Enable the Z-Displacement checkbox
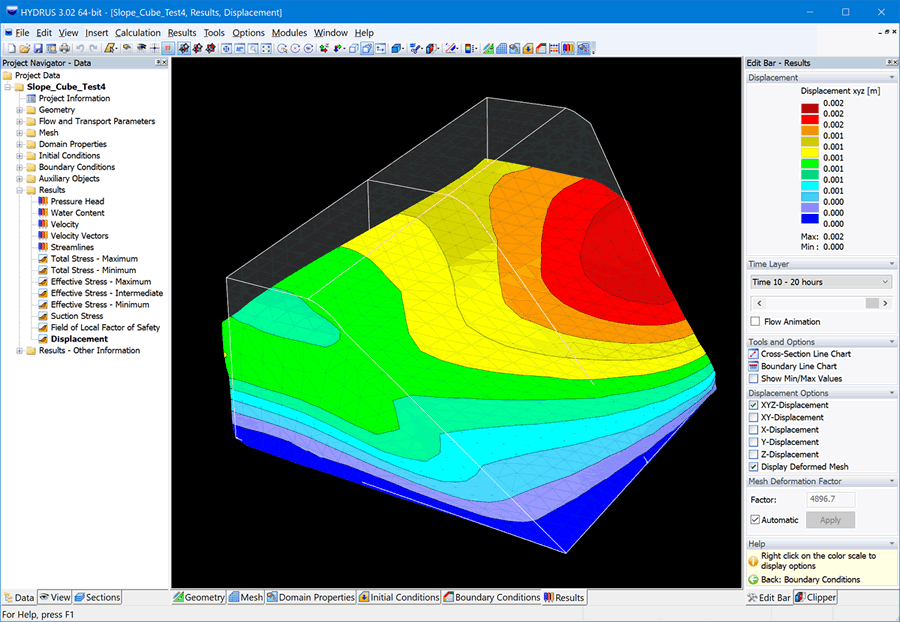This screenshot has height=622, width=900. 755,455
